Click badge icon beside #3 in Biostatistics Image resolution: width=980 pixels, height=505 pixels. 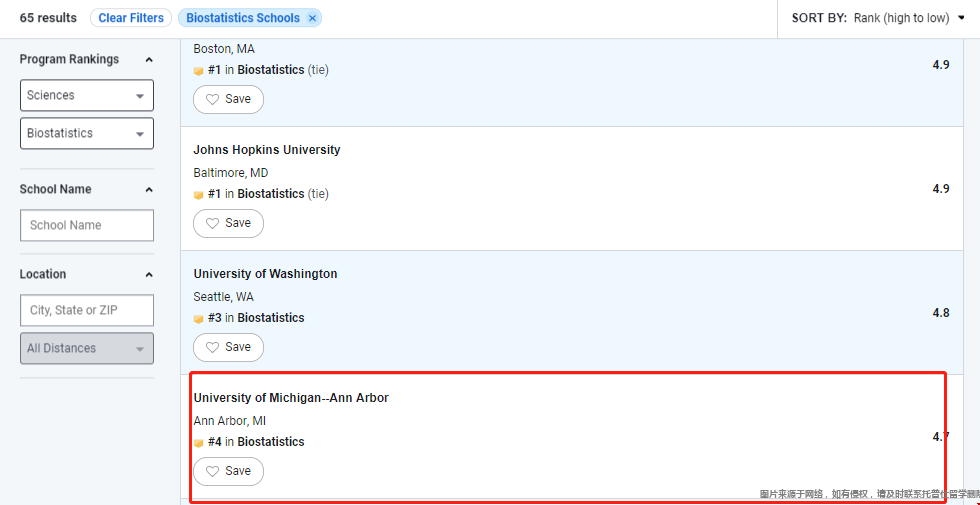point(199,319)
